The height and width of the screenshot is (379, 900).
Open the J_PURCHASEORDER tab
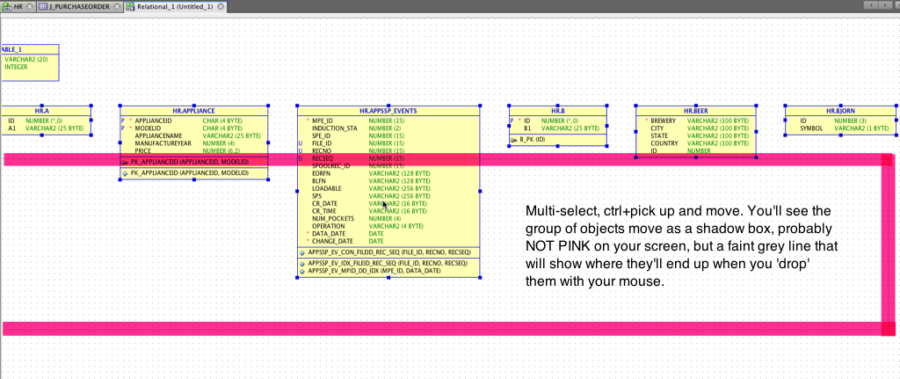[x=79, y=6]
